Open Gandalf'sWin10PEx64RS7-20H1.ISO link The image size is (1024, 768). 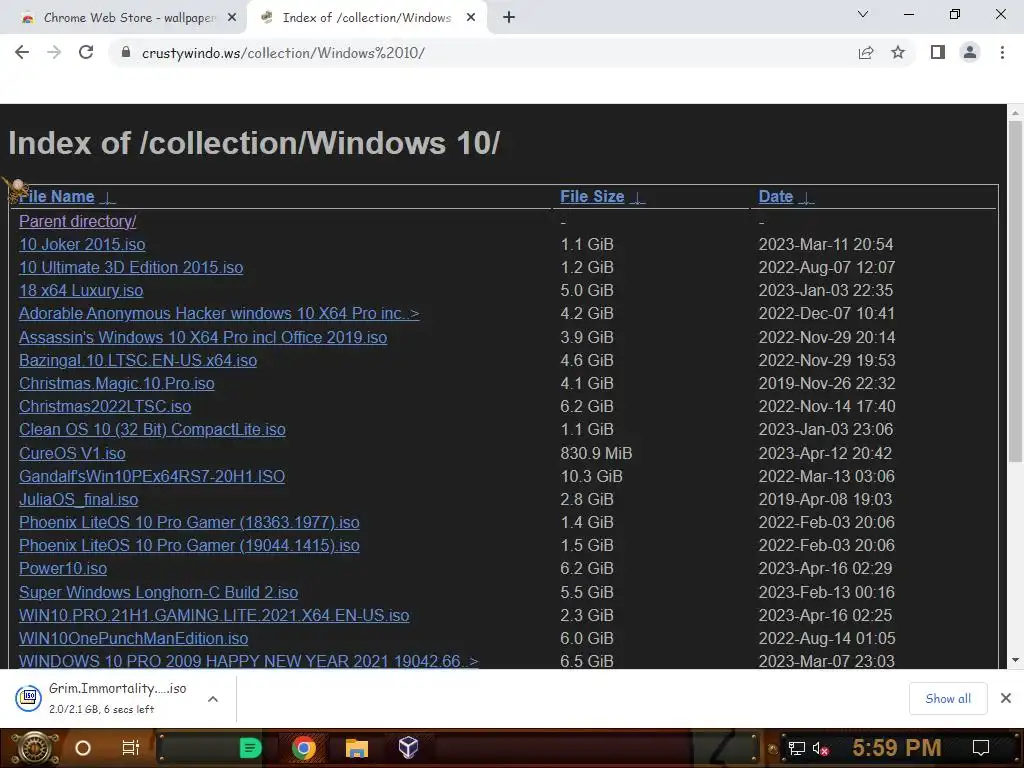point(152,476)
